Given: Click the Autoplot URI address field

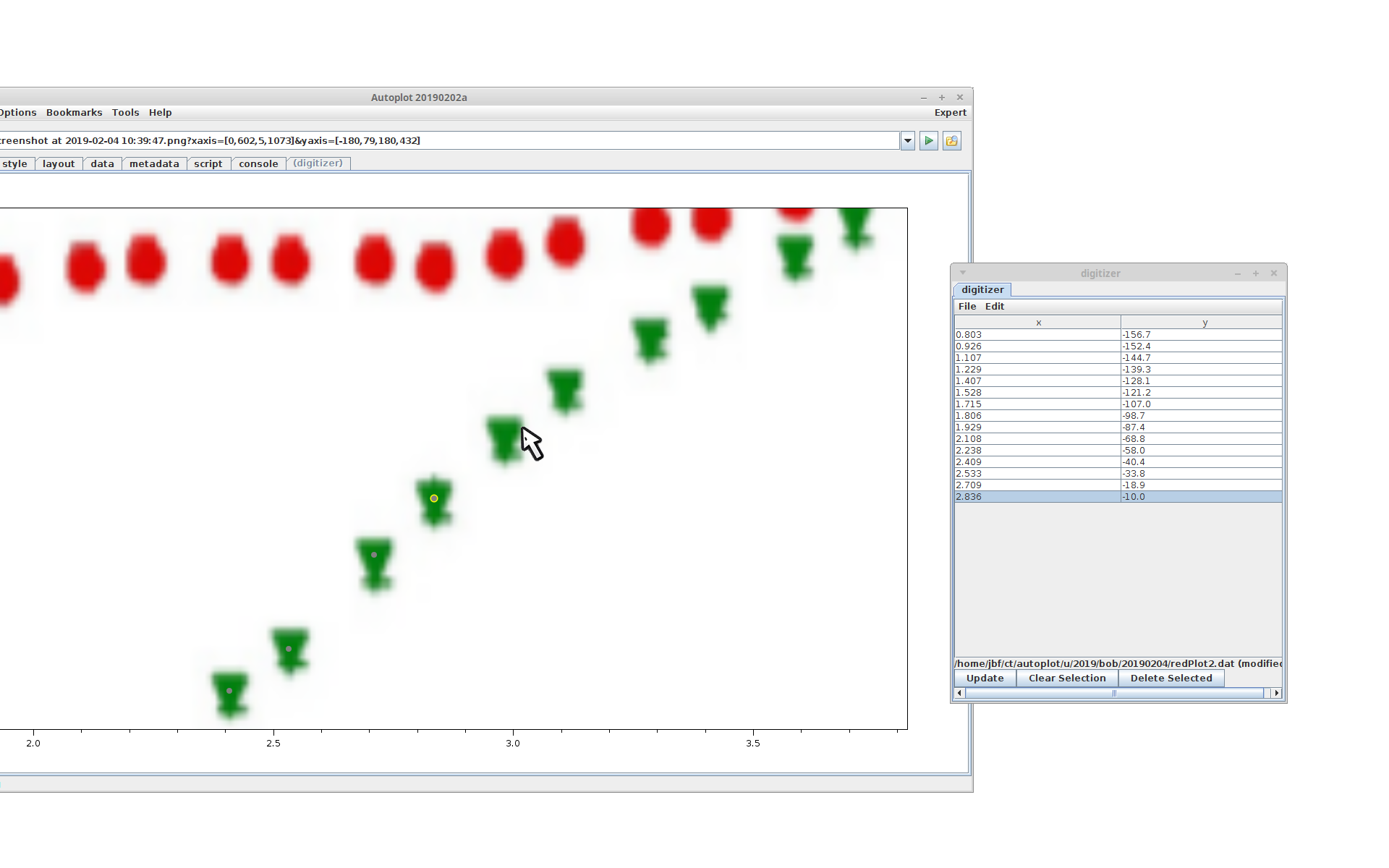Looking at the screenshot, I should tap(449, 141).
